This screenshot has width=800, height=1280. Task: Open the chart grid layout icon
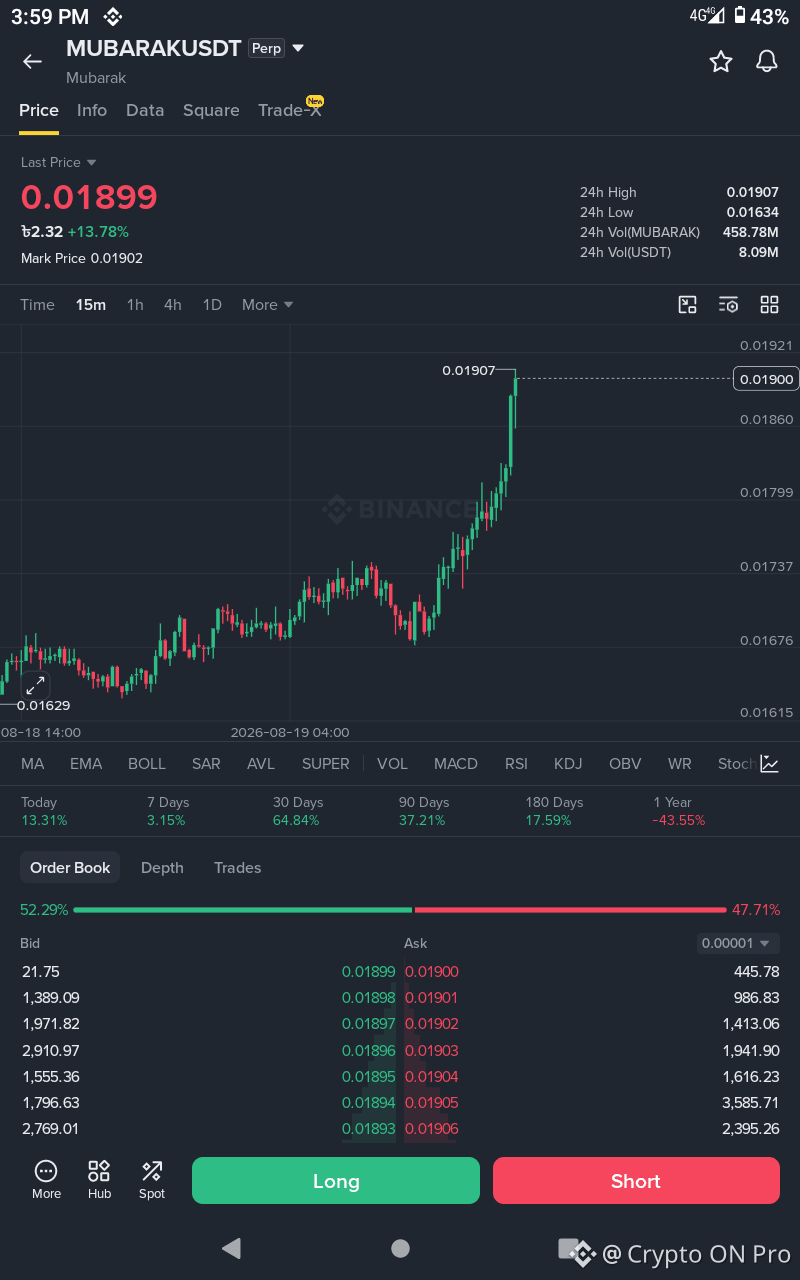(769, 305)
